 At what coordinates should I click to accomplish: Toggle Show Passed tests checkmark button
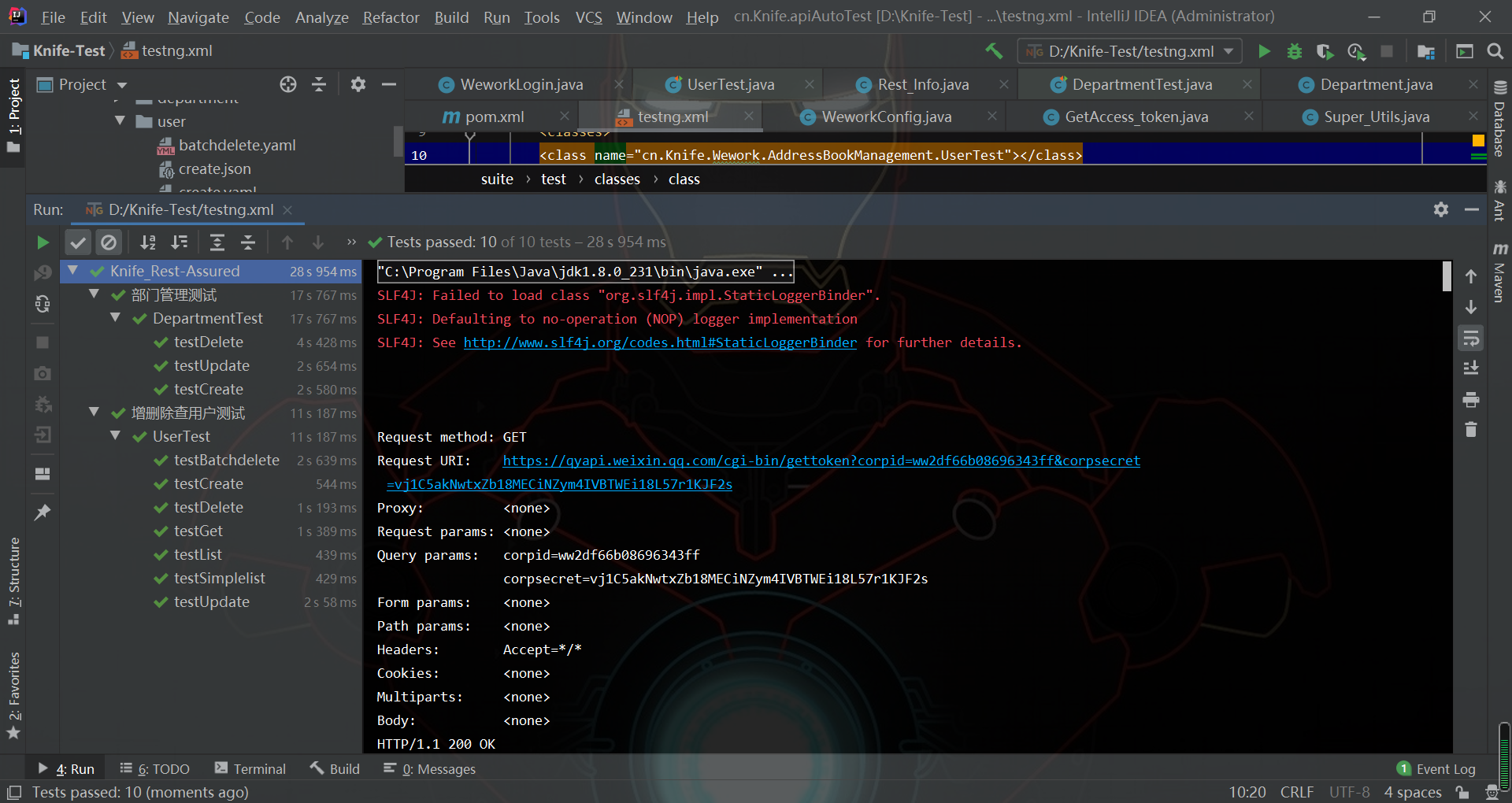coord(78,242)
